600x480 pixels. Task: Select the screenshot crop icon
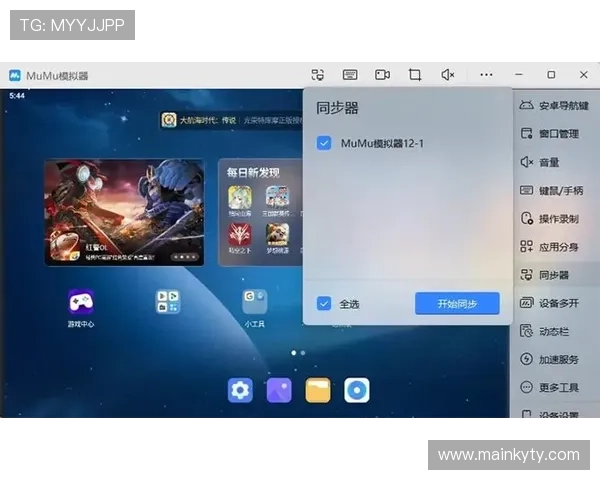point(414,75)
